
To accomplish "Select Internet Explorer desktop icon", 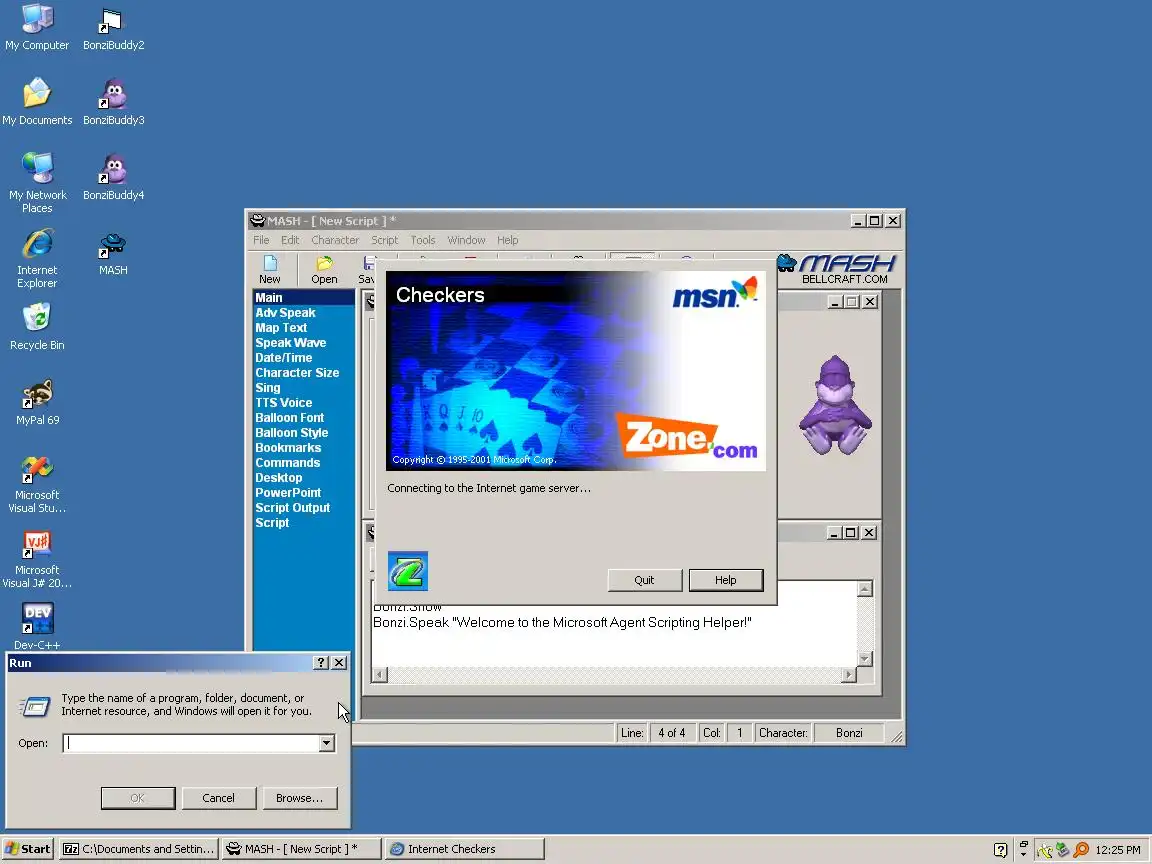I will 37,259.
